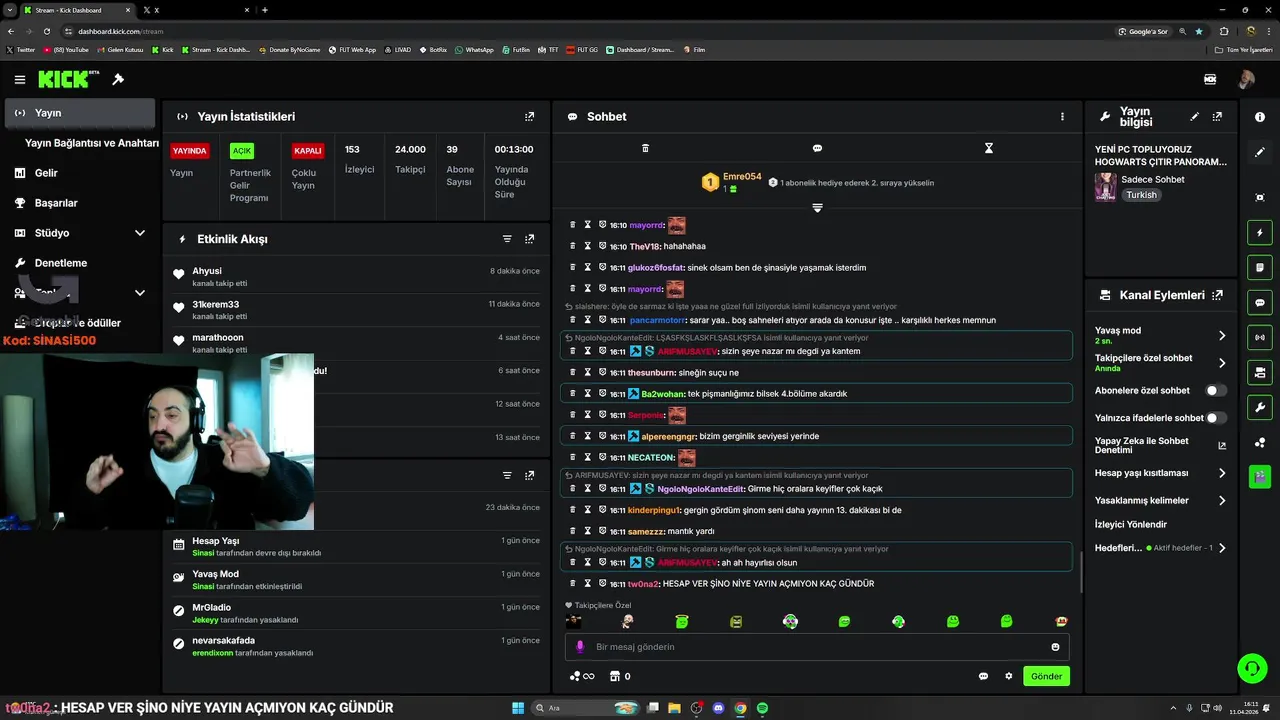Switch to the X browser tab
Screen dimensions: 1280x720
tap(195, 10)
